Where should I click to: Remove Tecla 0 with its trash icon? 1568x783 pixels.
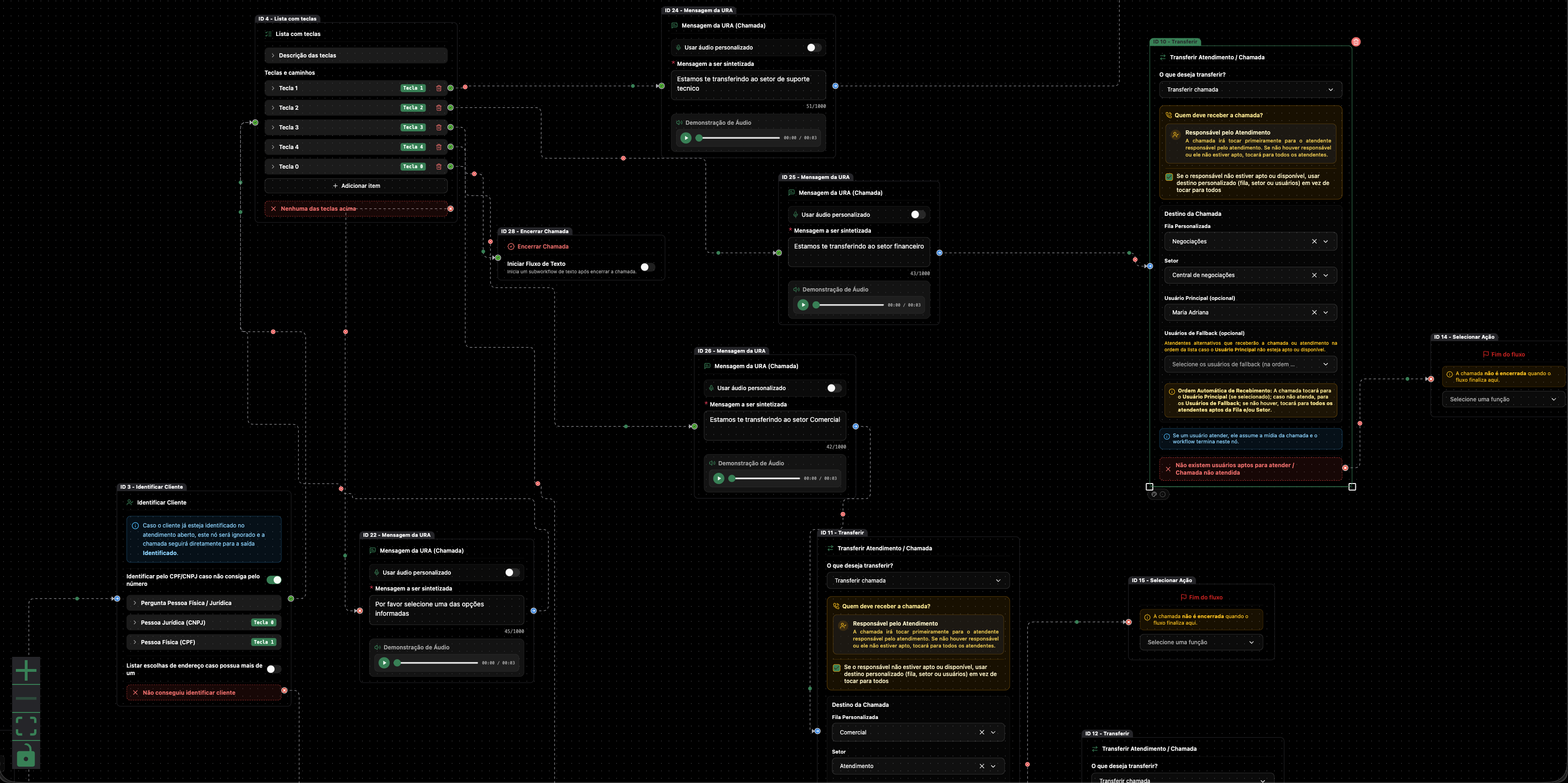click(x=439, y=166)
